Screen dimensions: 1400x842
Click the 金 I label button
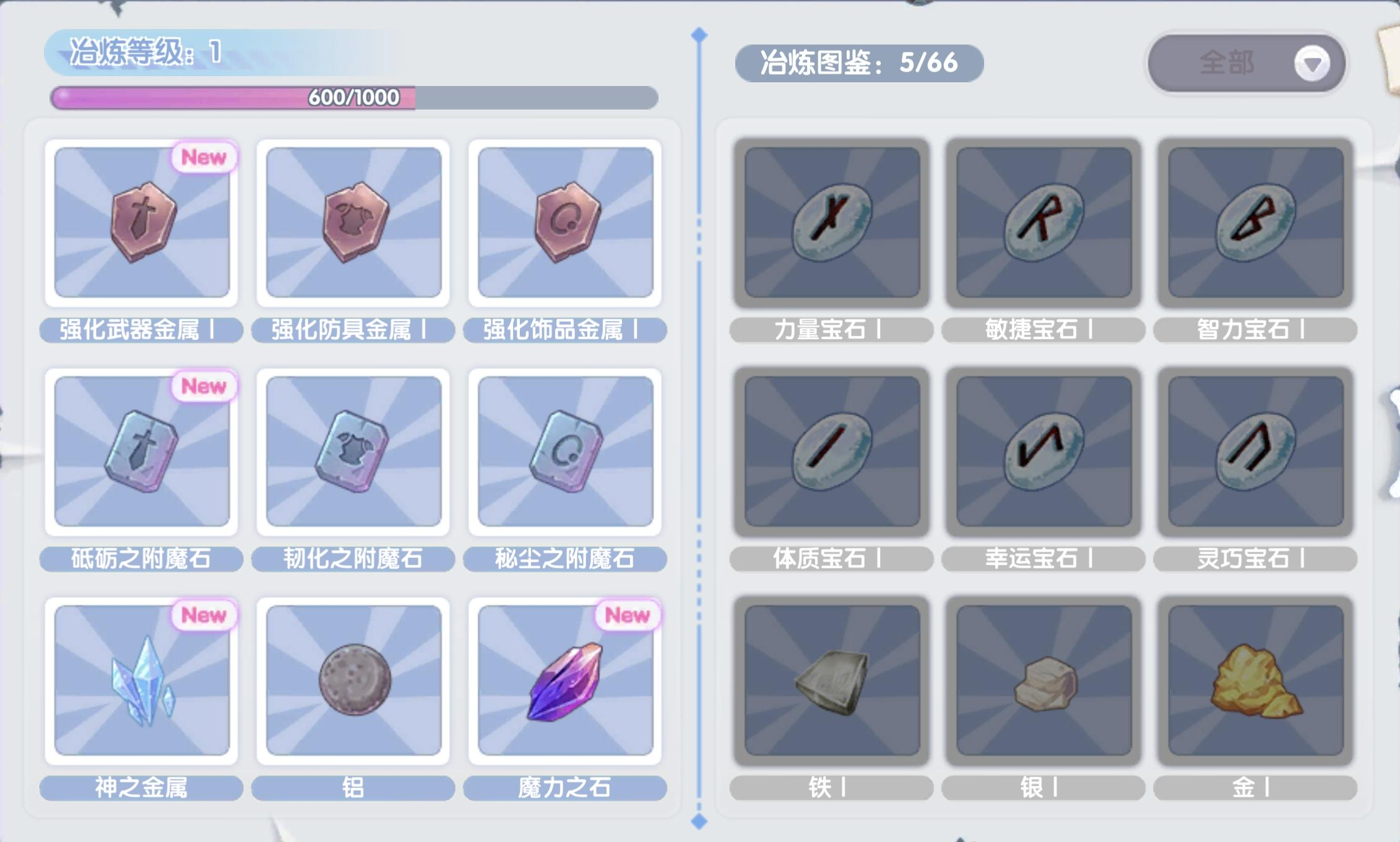[1255, 788]
